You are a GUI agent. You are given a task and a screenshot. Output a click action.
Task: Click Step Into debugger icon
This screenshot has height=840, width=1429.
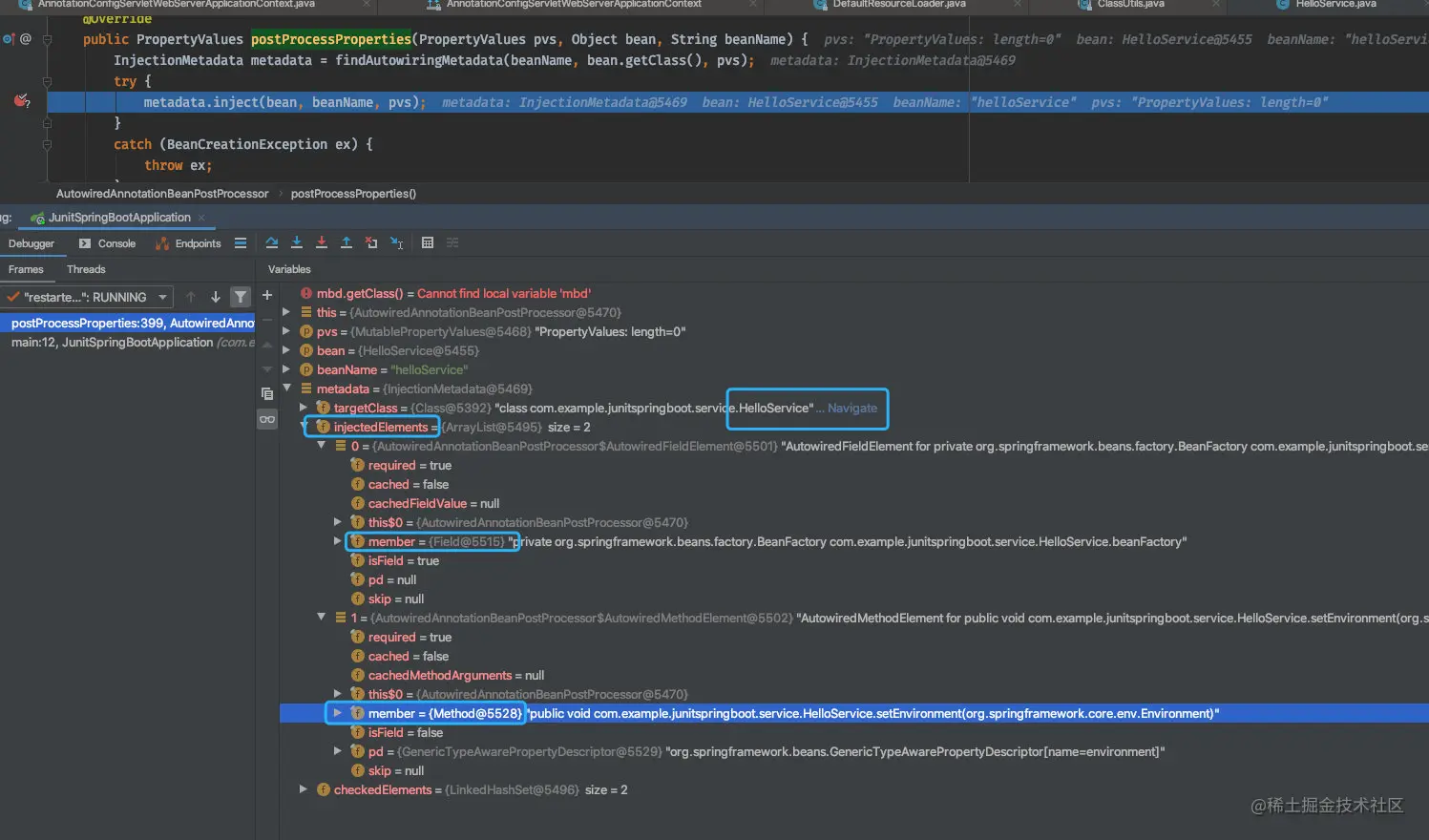pos(297,242)
